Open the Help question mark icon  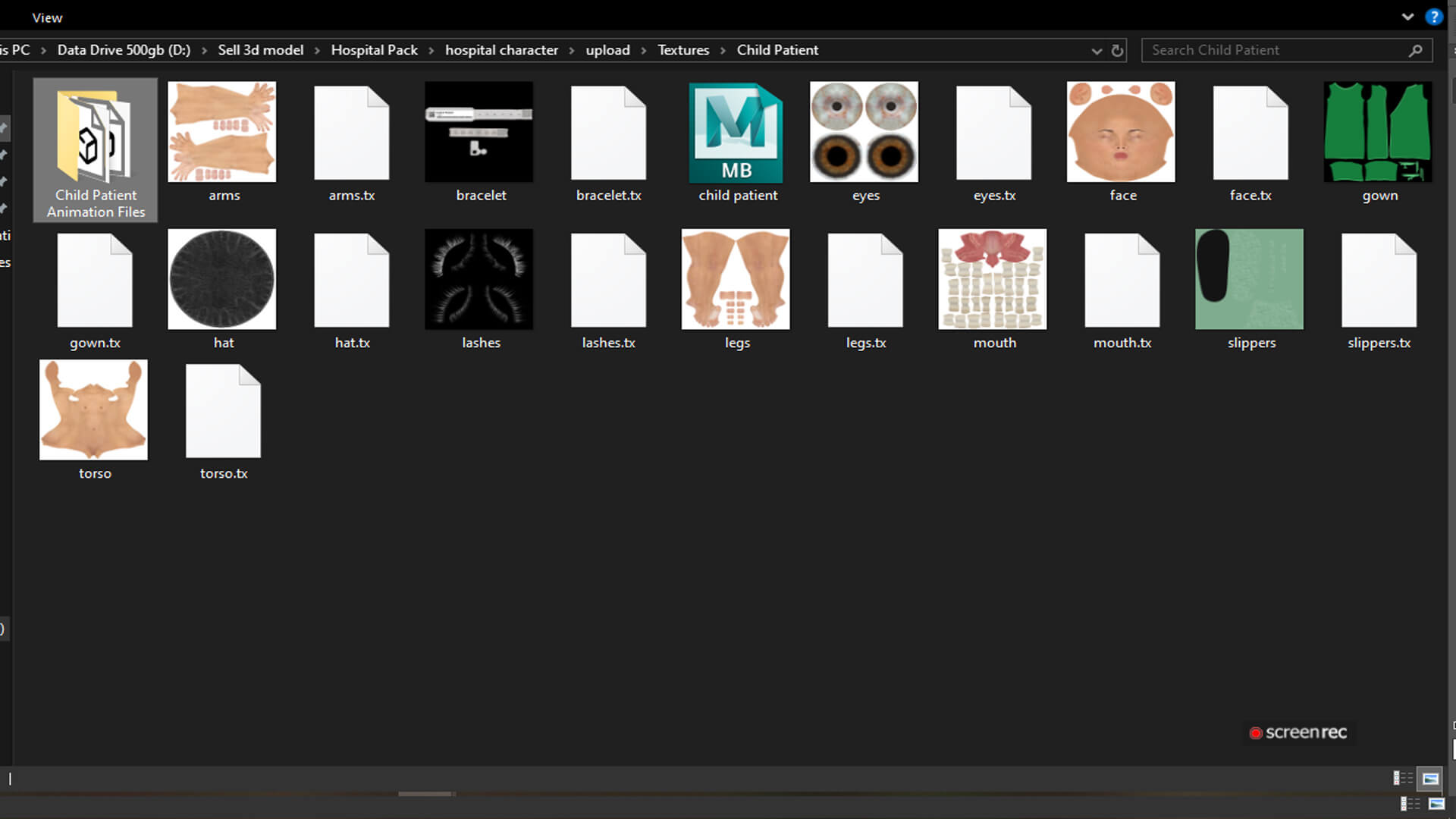pyautogui.click(x=1433, y=17)
